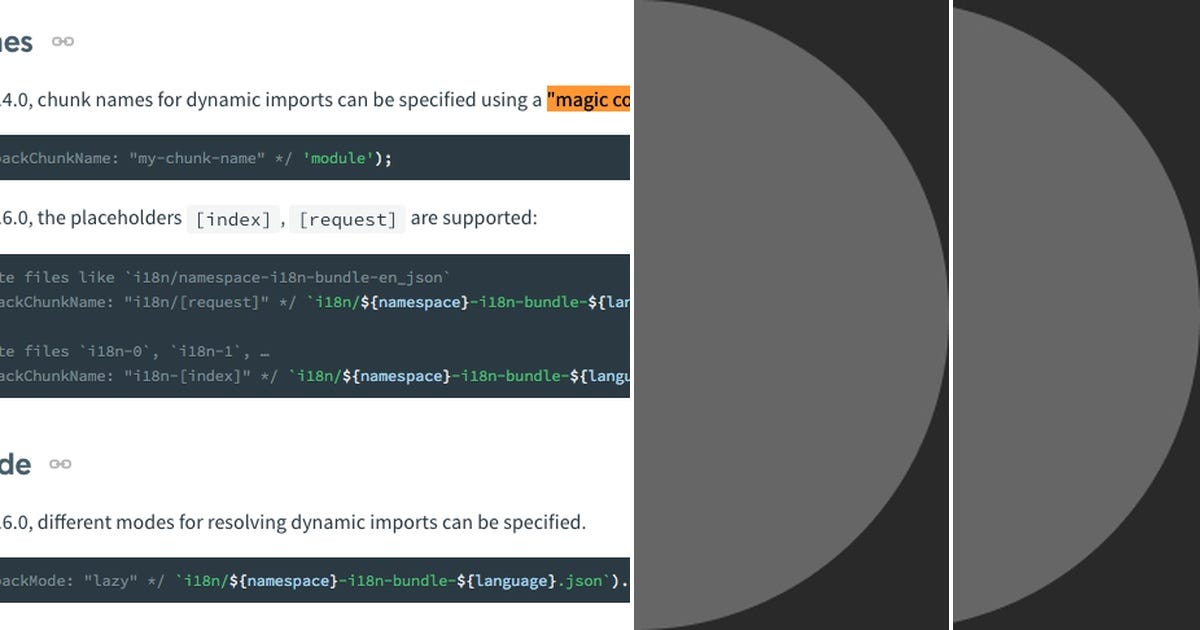Click the inline code span [index]
Screen dimensions: 1200x630
tap(233, 218)
